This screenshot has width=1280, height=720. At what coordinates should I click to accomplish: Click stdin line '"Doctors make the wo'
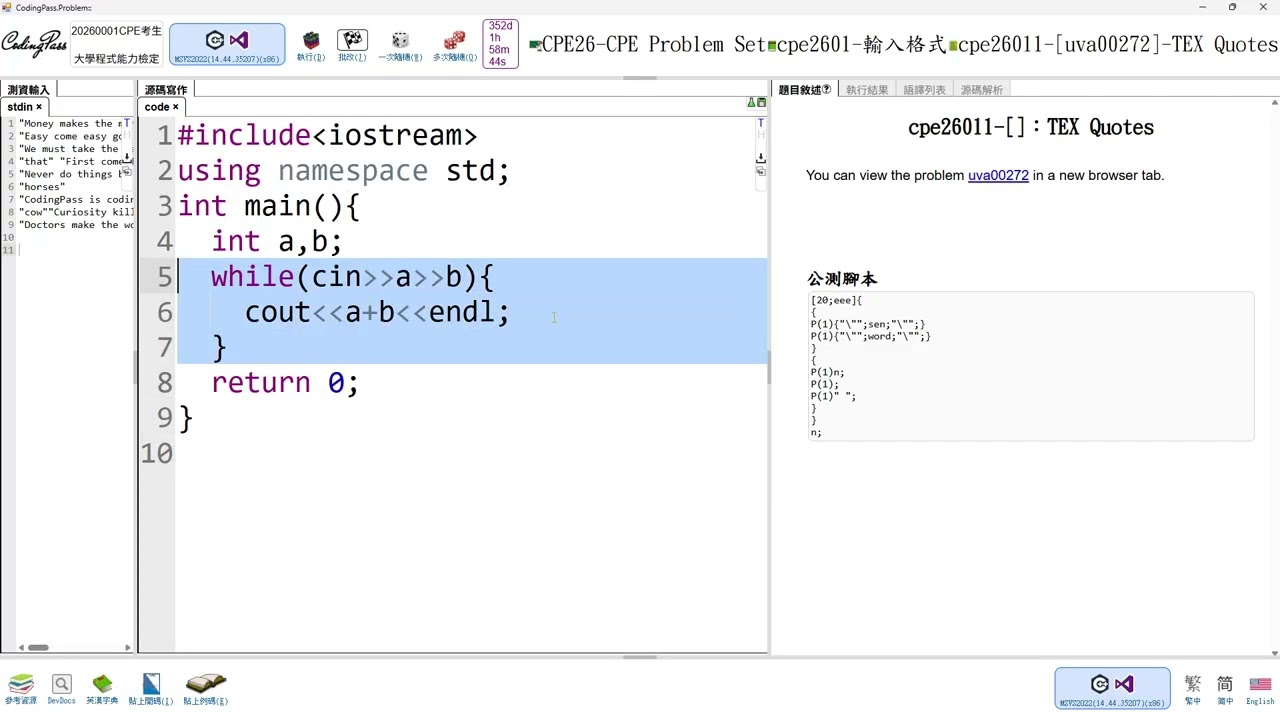(76, 225)
